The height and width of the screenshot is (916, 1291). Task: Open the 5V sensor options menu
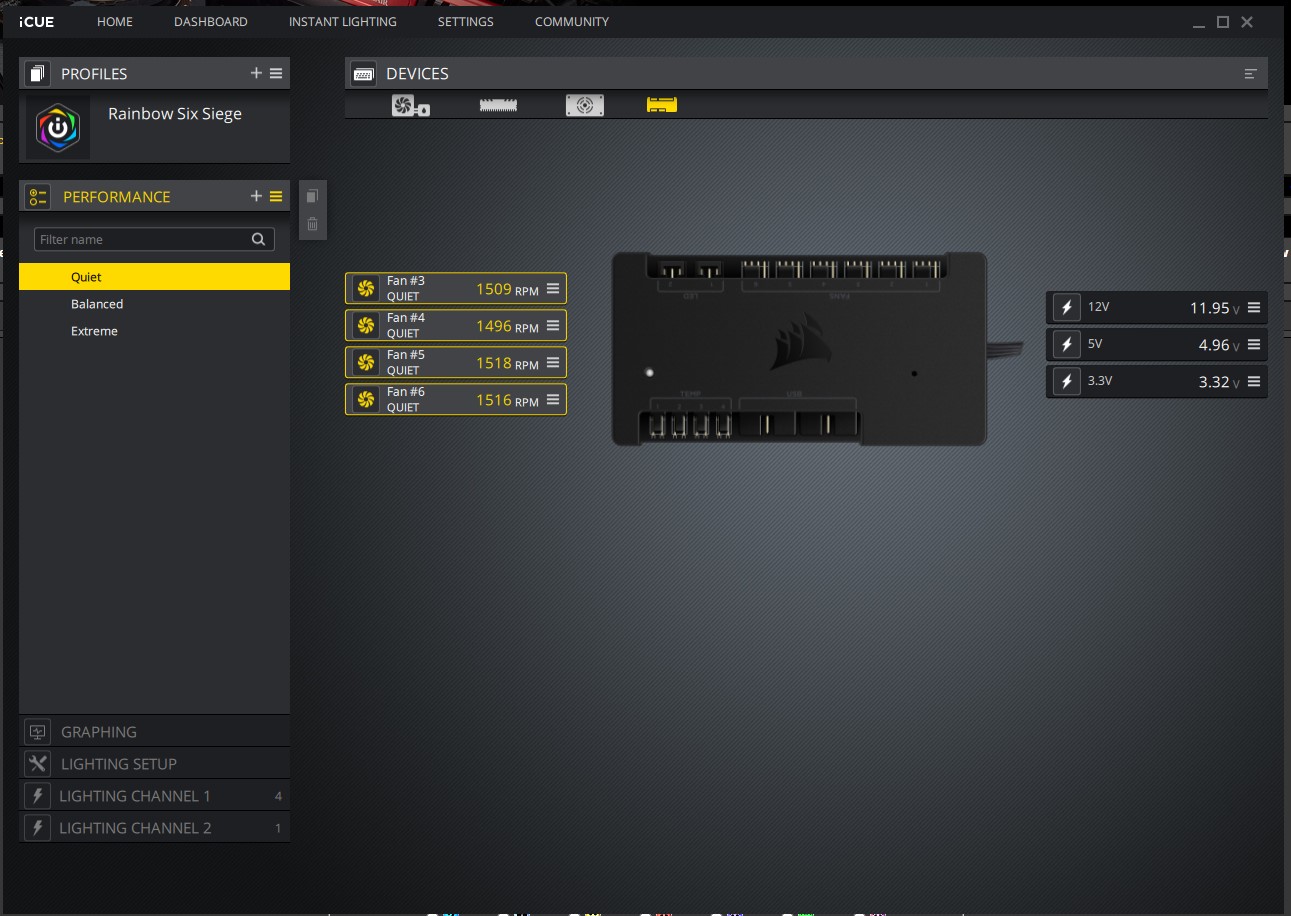(x=1254, y=344)
